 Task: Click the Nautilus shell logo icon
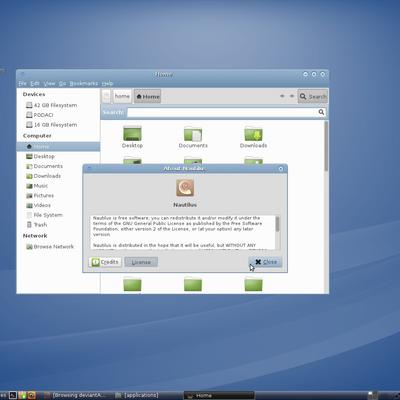185,188
